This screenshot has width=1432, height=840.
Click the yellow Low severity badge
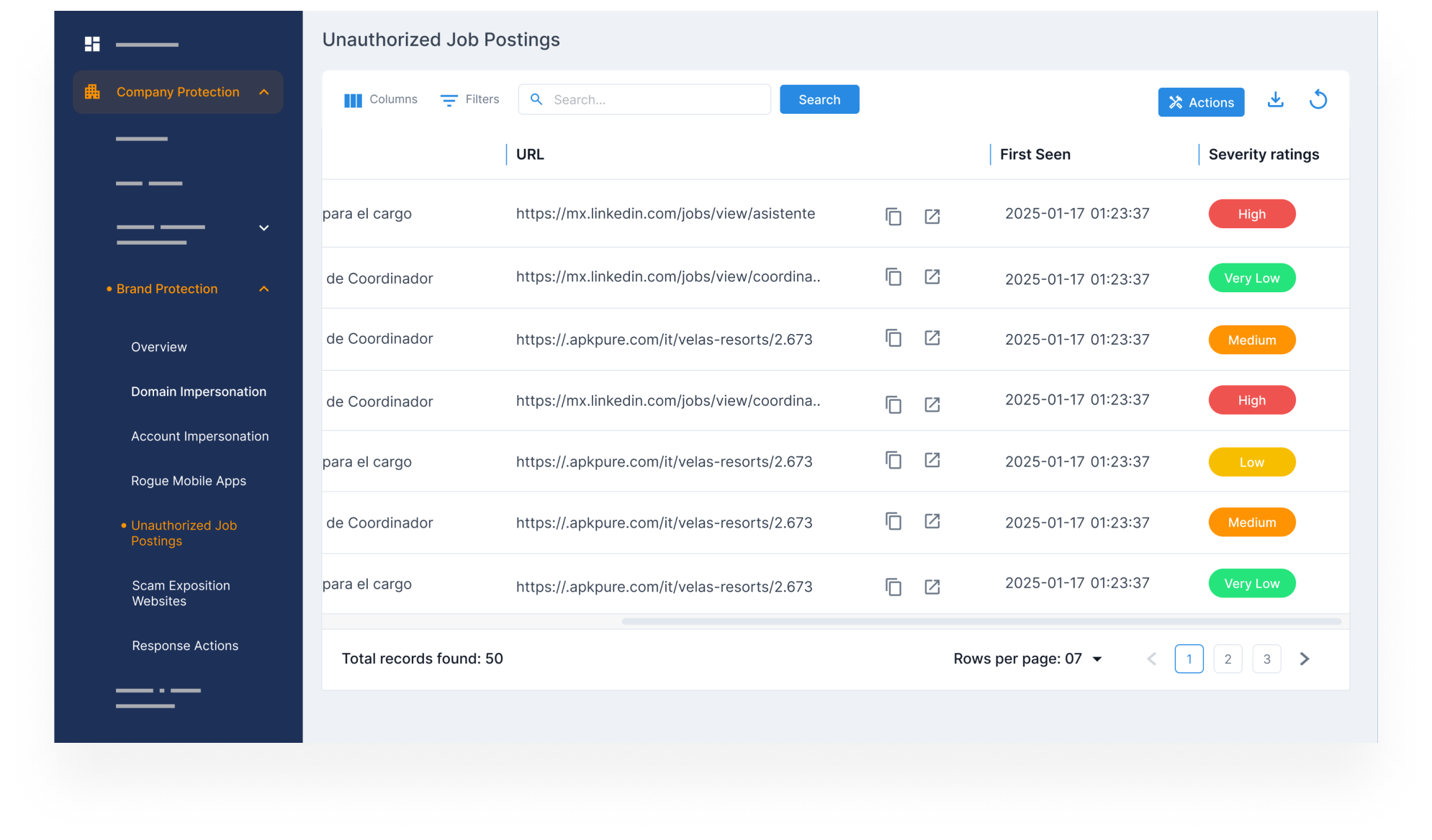pyautogui.click(x=1251, y=462)
